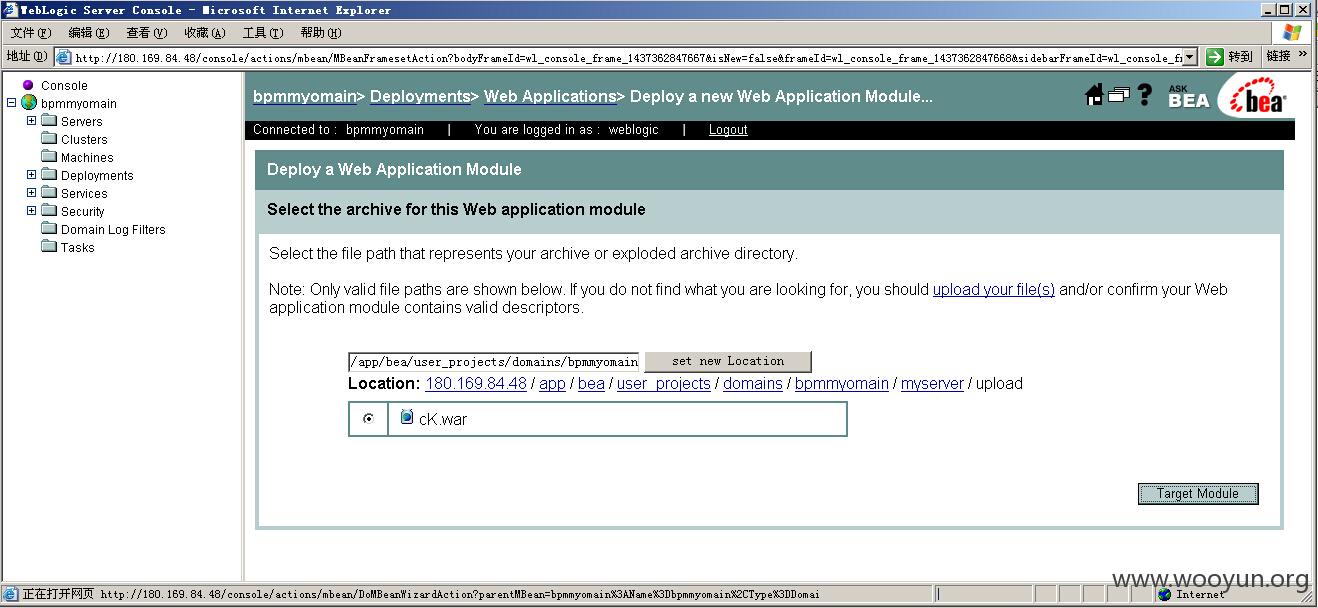This screenshot has width=1318, height=608.
Task: Click the Windows flag logo
Action: (x=1292, y=33)
